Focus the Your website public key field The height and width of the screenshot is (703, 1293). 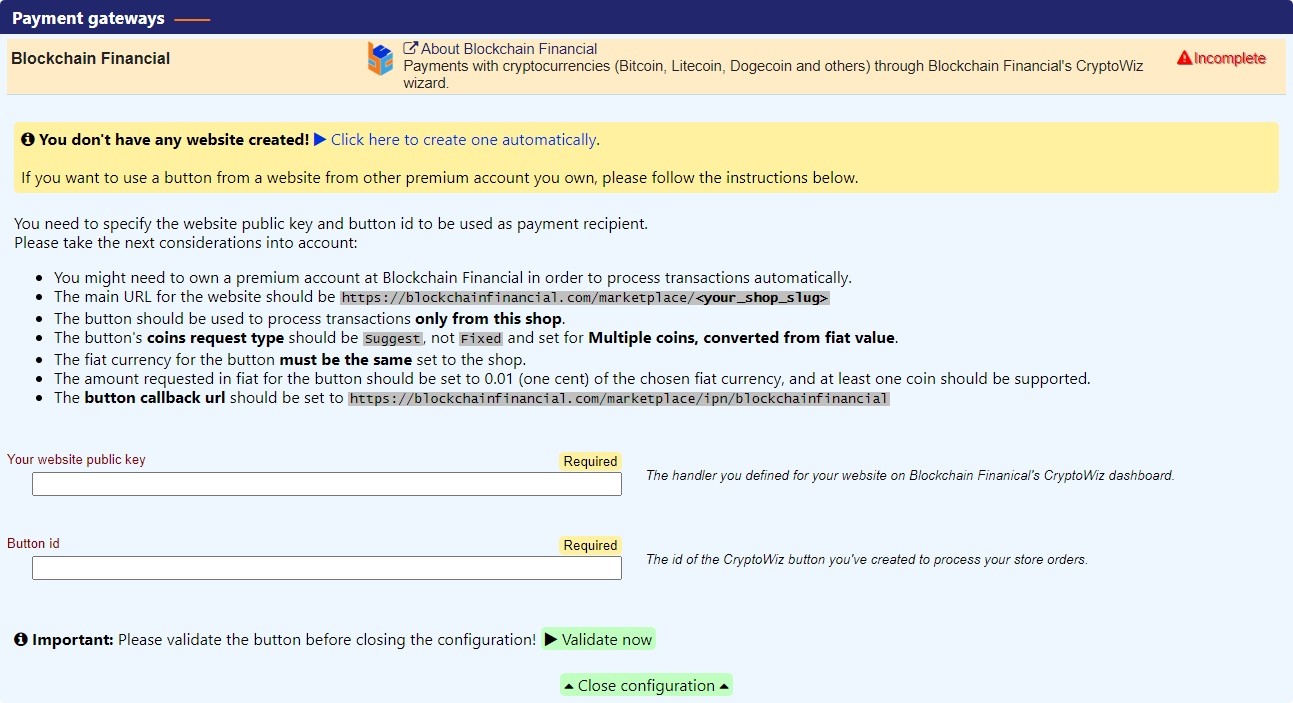(x=326, y=484)
